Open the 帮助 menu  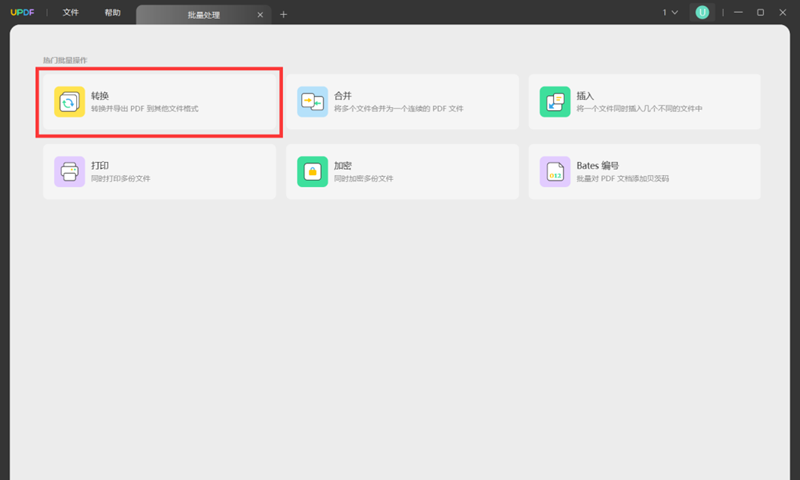point(113,12)
